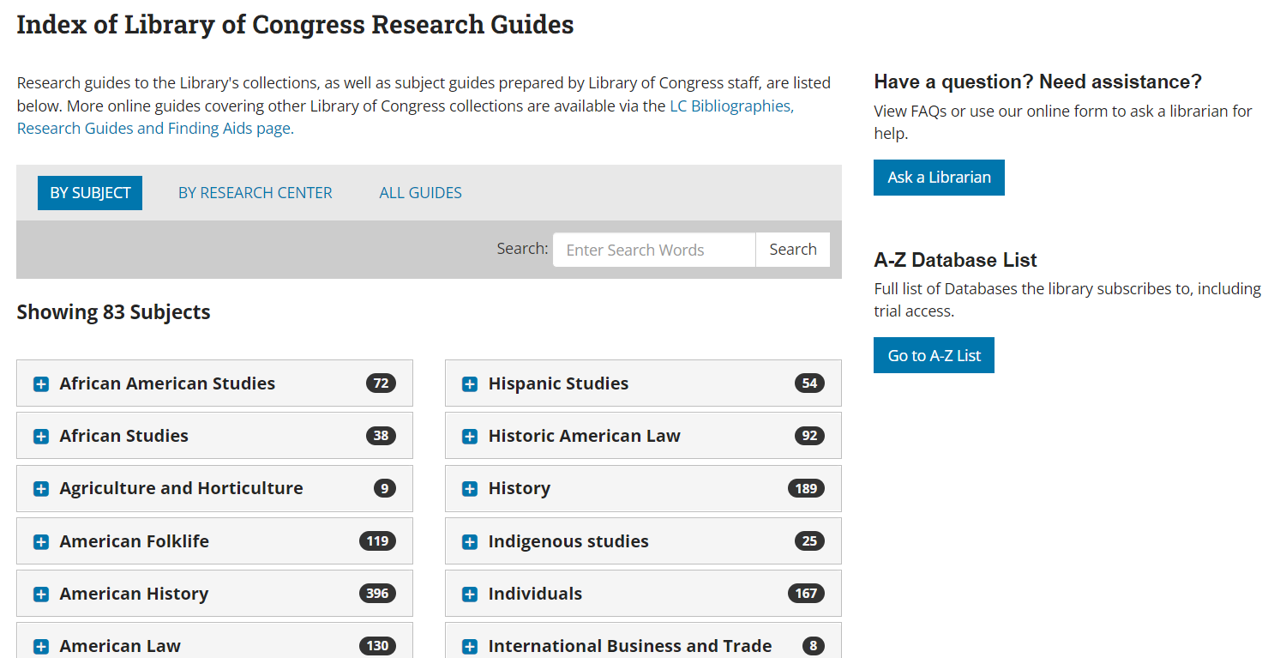Expand Historic American Law plus icon
Image resolution: width=1280 pixels, height=658 pixels.
point(469,436)
